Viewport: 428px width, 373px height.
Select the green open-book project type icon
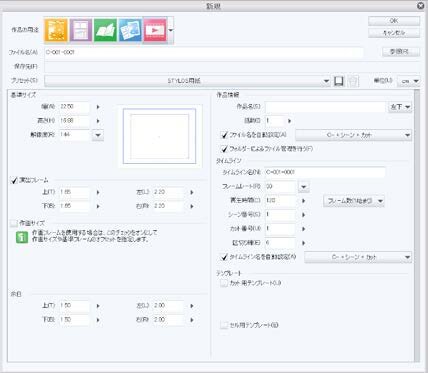pos(105,30)
